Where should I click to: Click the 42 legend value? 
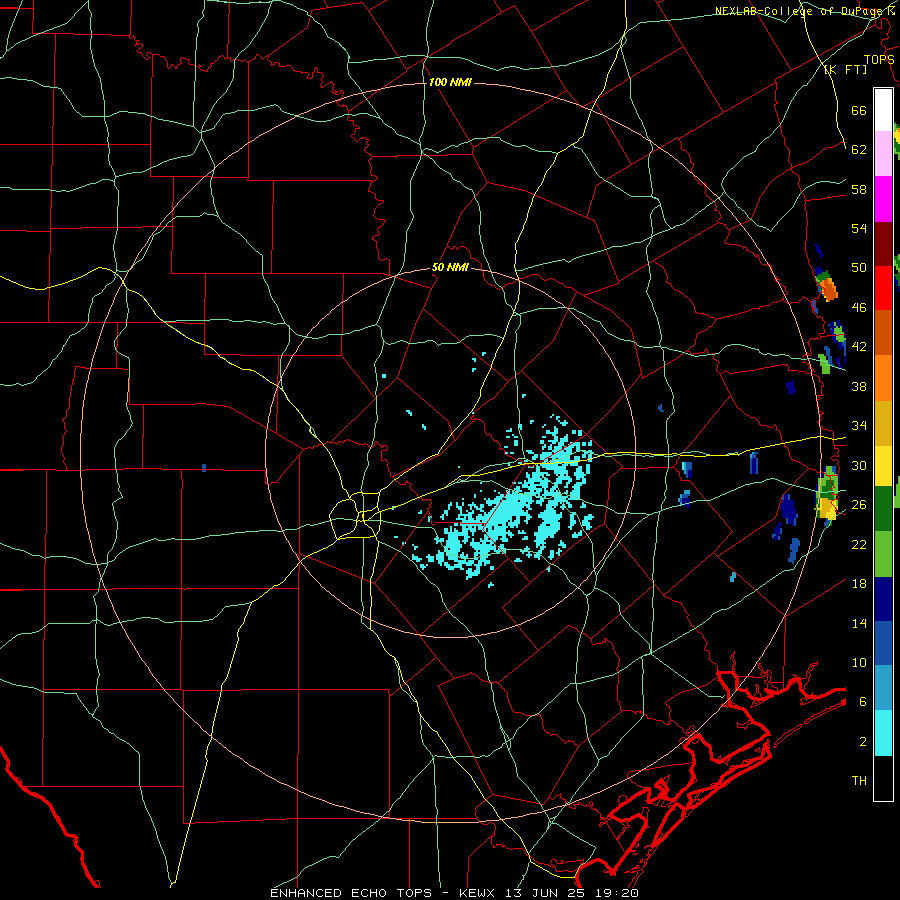point(859,346)
